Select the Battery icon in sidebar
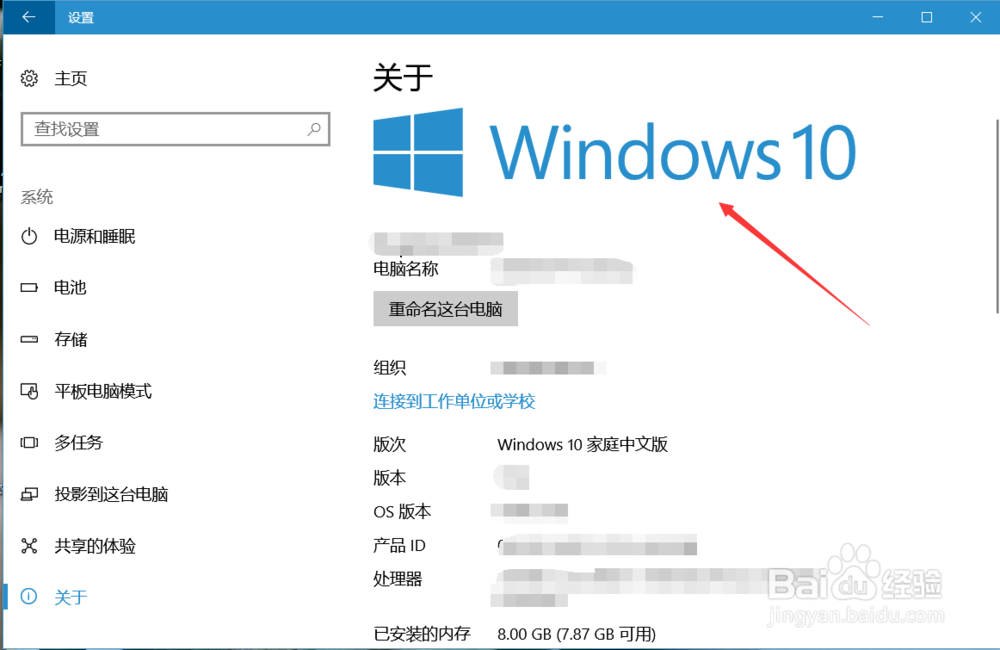1000x650 pixels. coord(29,288)
